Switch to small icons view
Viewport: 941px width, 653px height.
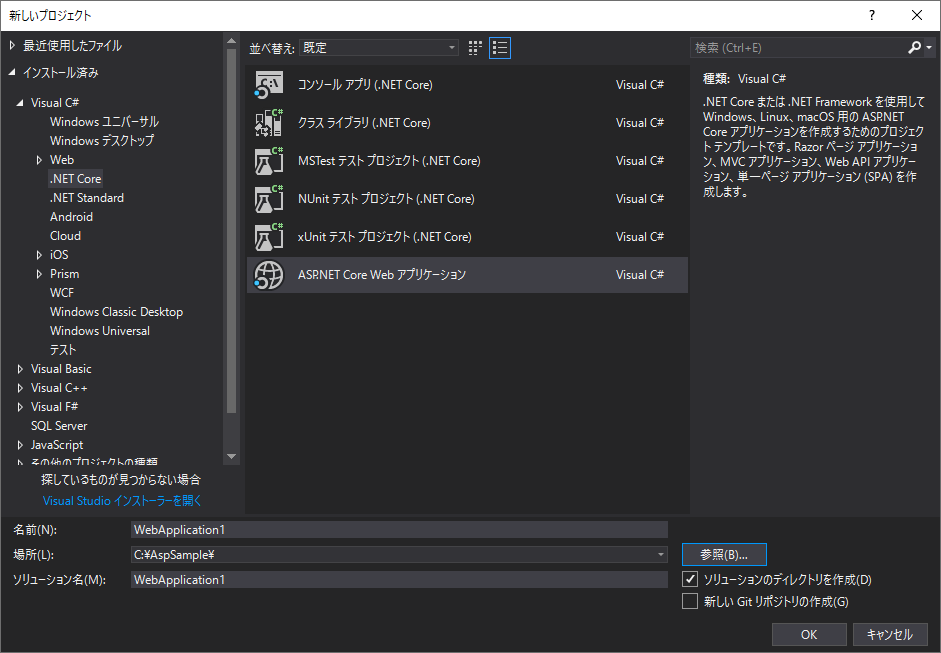point(474,47)
